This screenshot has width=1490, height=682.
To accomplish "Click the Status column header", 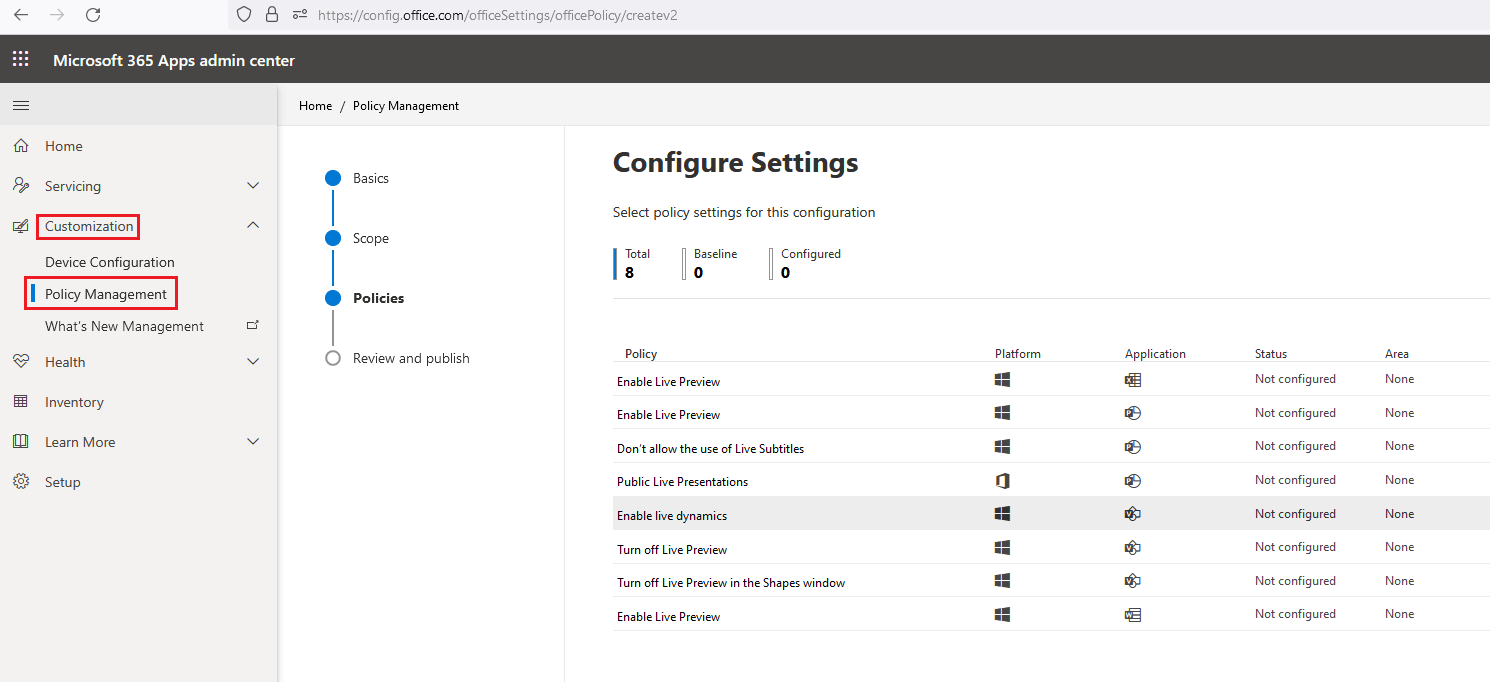I will click(1271, 354).
